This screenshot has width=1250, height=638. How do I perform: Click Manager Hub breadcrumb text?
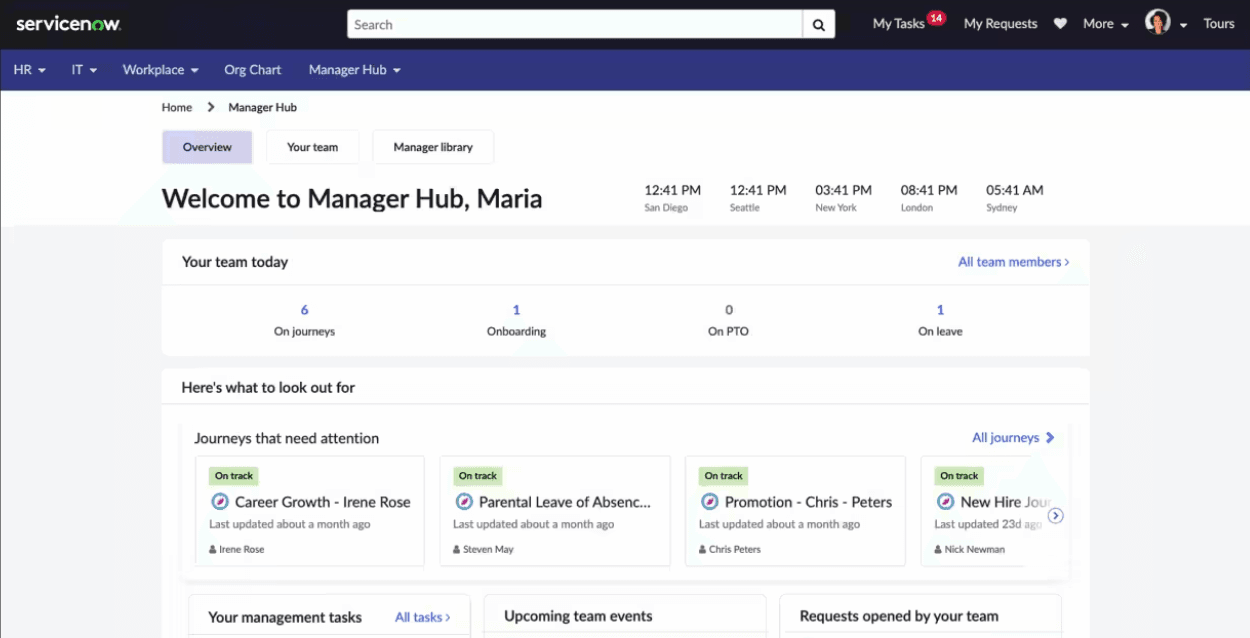click(x=263, y=107)
